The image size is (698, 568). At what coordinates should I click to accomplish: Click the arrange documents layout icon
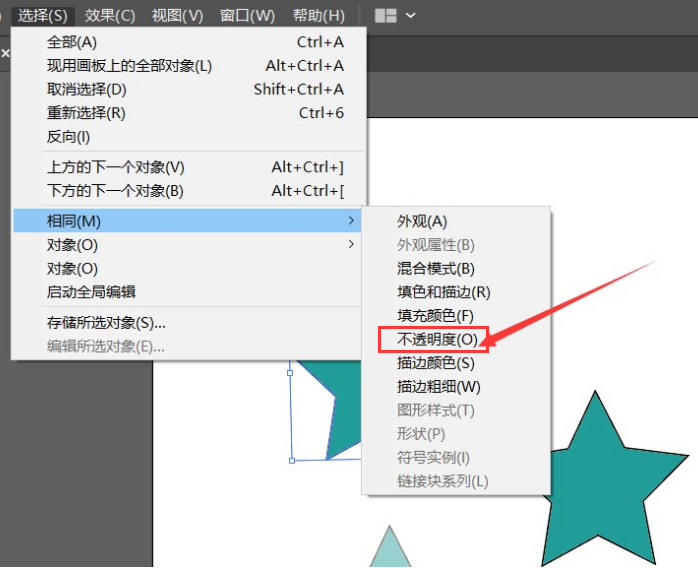coord(386,16)
